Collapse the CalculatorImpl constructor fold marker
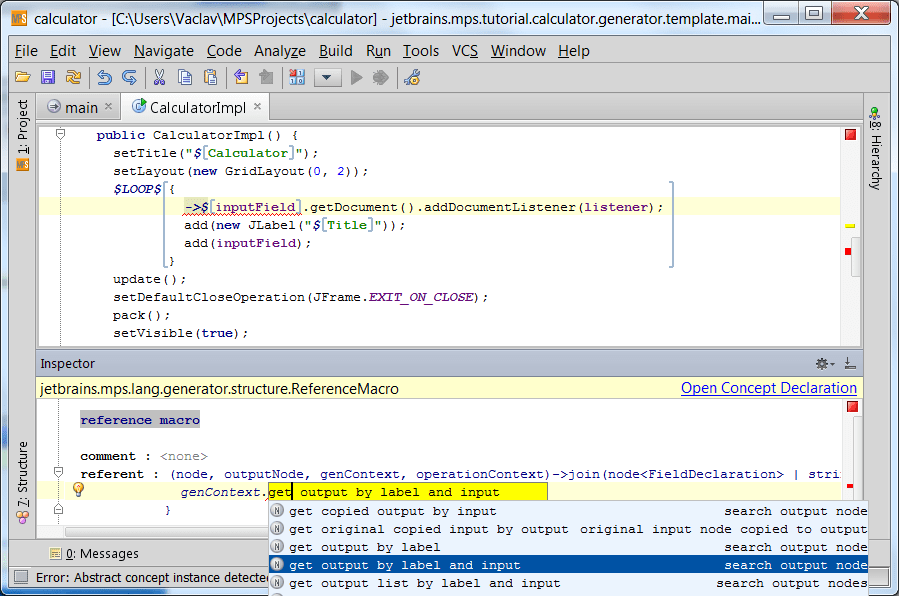899x596 pixels. 60,135
